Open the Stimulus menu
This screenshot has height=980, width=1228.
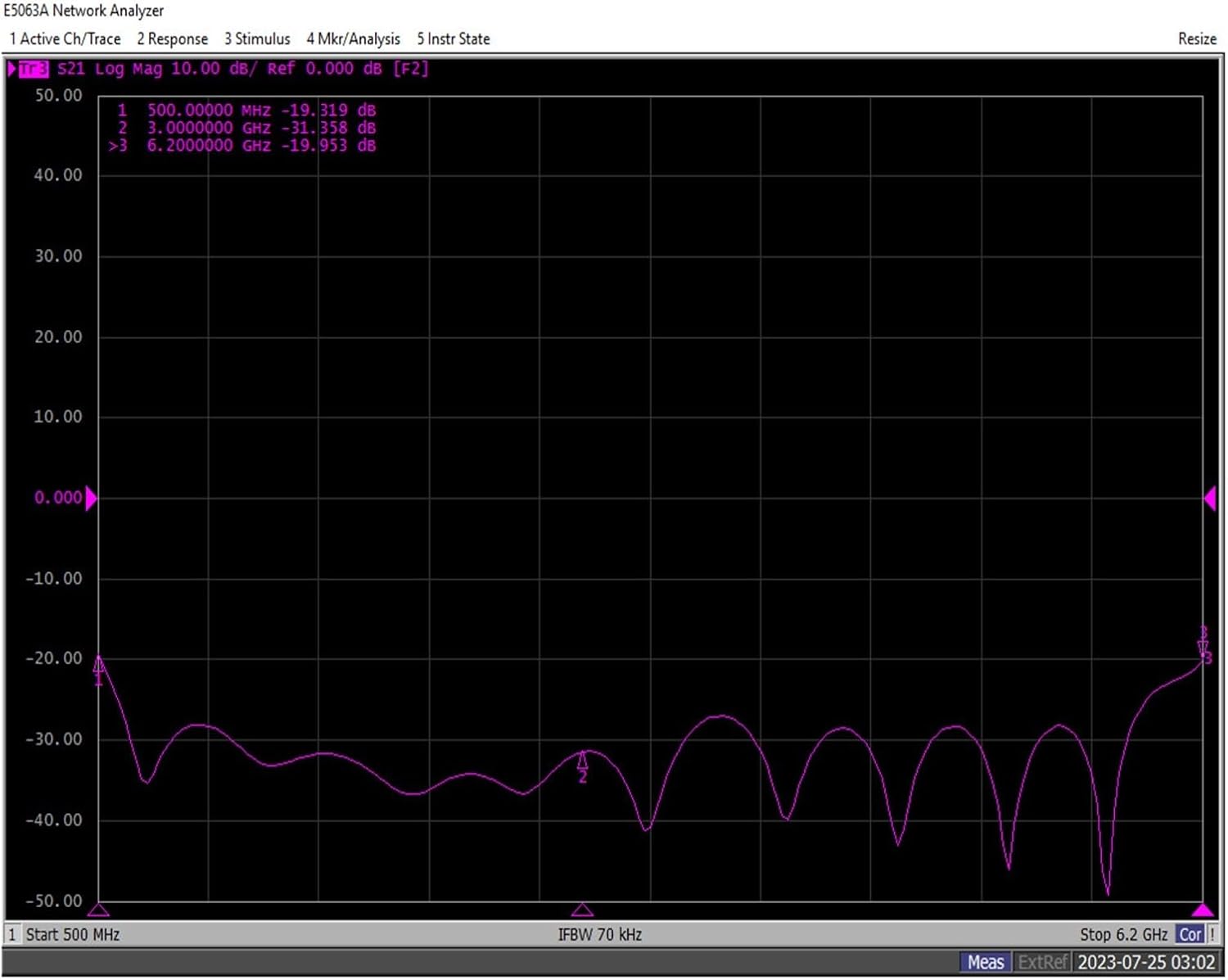(x=257, y=38)
